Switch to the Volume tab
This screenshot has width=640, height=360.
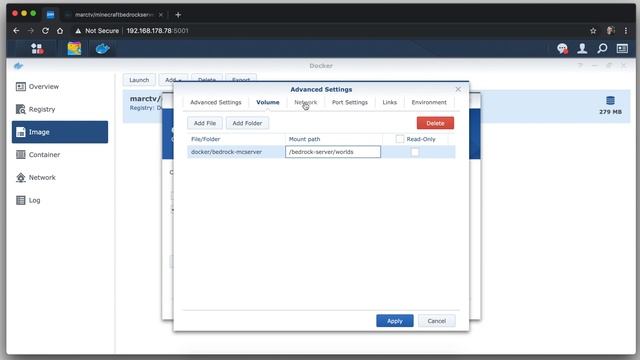[x=268, y=102]
